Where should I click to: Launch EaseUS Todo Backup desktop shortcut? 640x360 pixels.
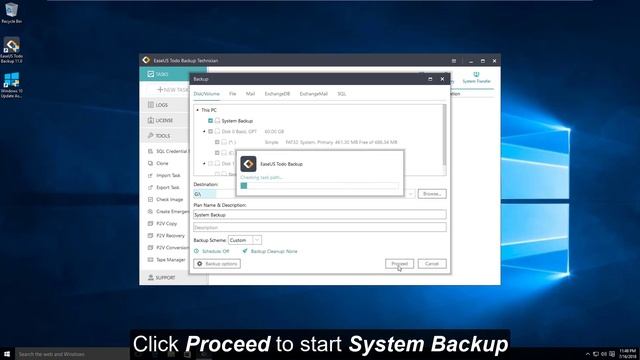[11, 50]
